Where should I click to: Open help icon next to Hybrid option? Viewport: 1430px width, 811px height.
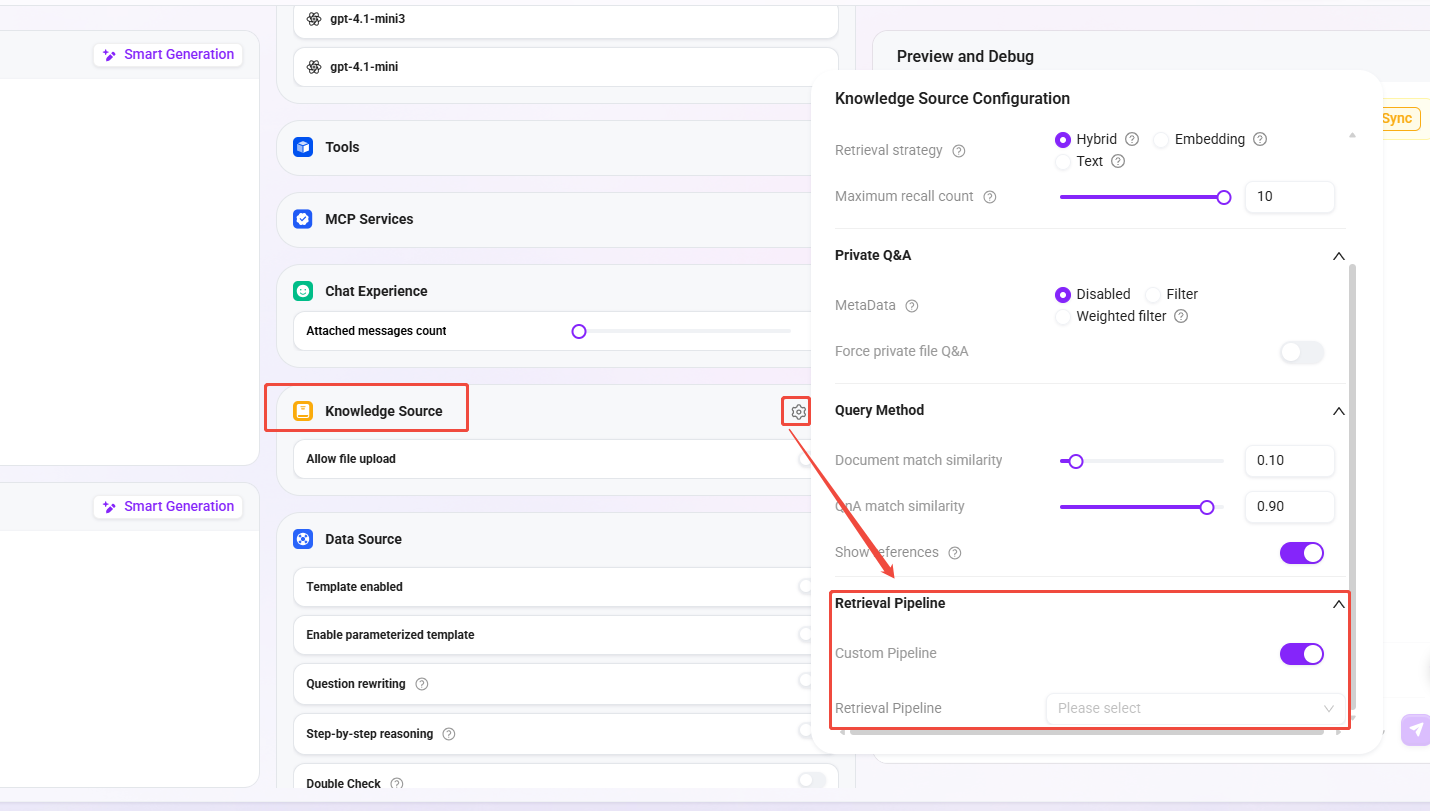[x=1132, y=139]
